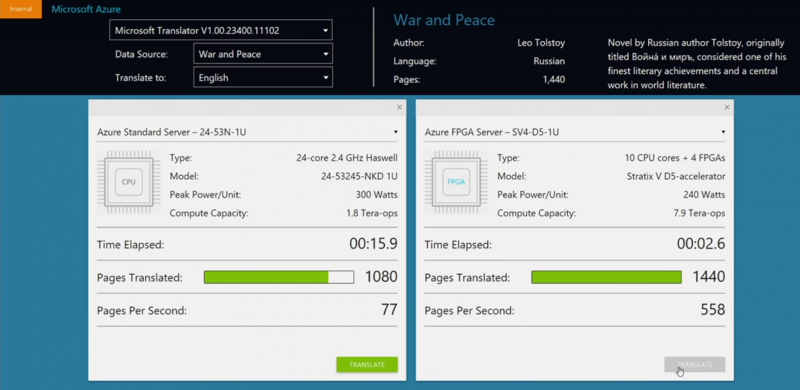The width and height of the screenshot is (800, 390).
Task: Close the Azure Standard Server panel
Action: 399,107
